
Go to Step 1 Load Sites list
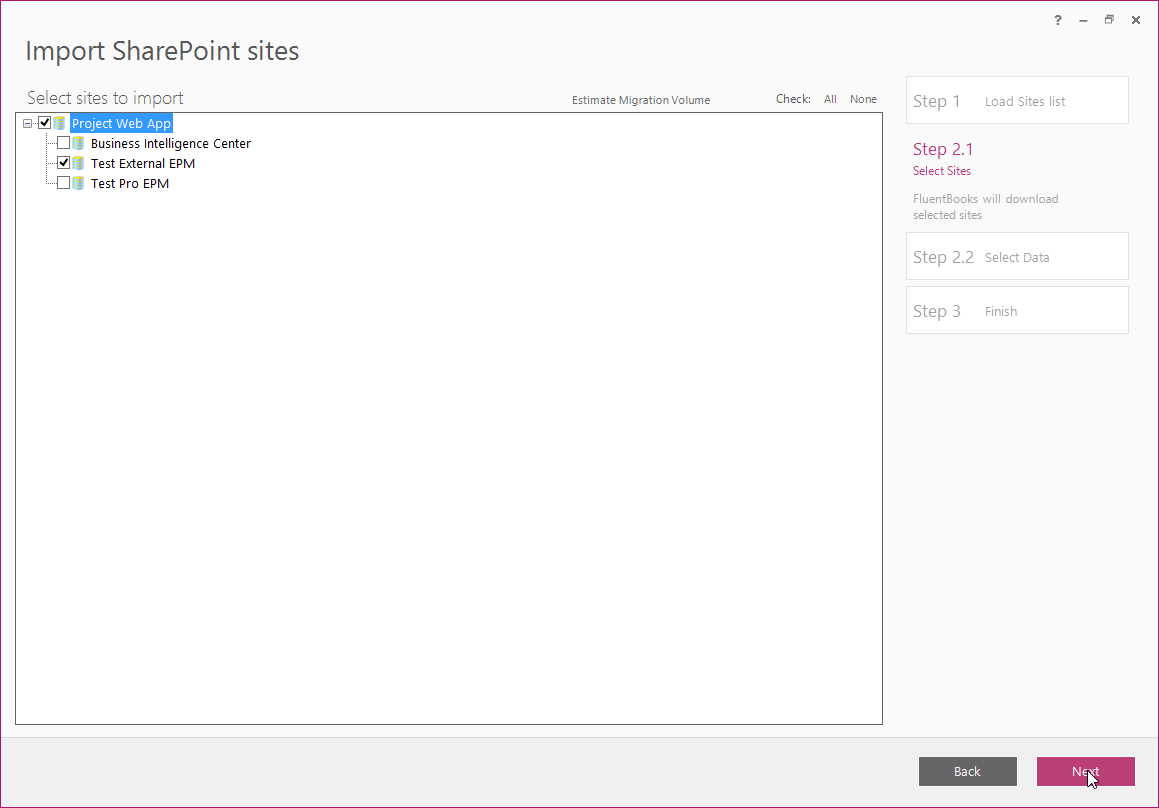pos(1017,101)
